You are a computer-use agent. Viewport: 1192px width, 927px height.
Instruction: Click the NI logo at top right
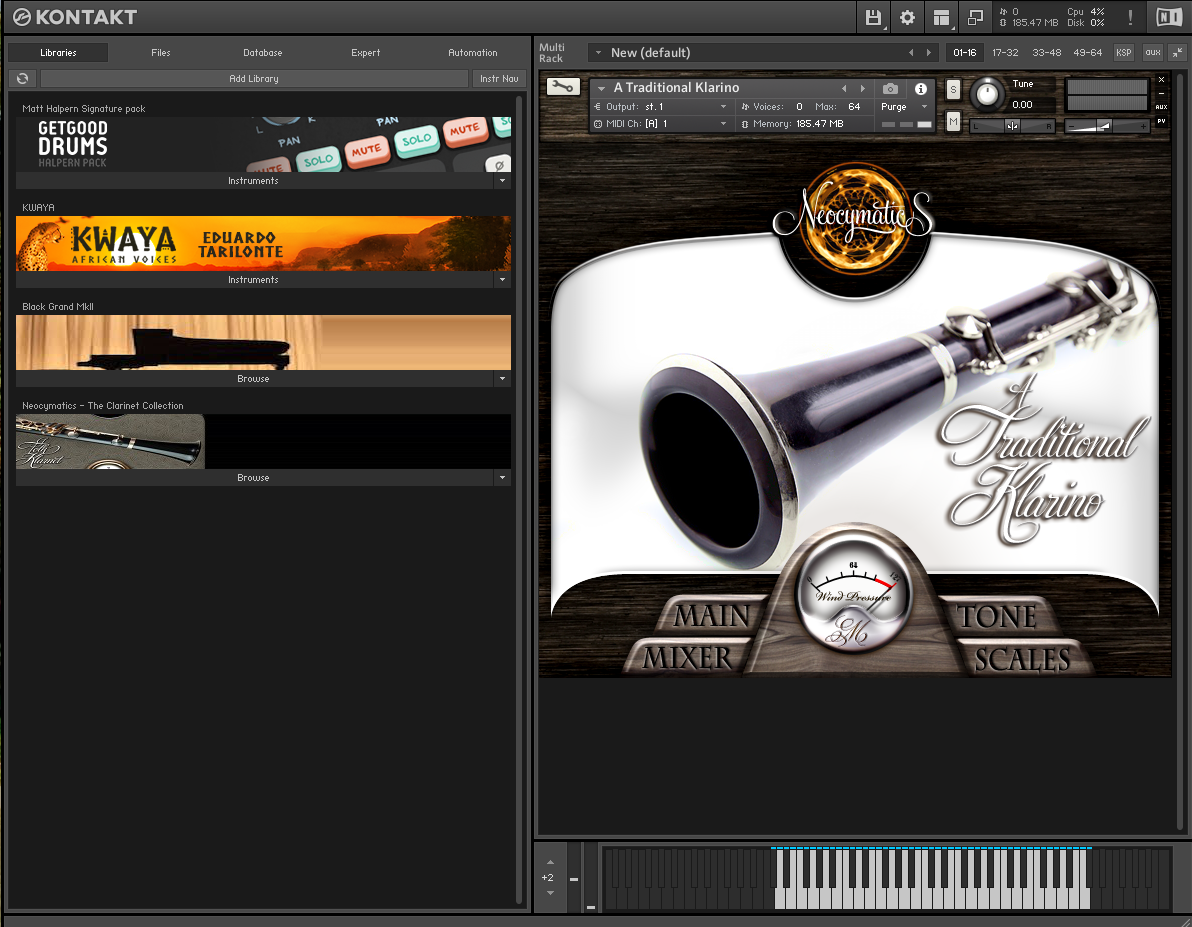coord(1168,17)
